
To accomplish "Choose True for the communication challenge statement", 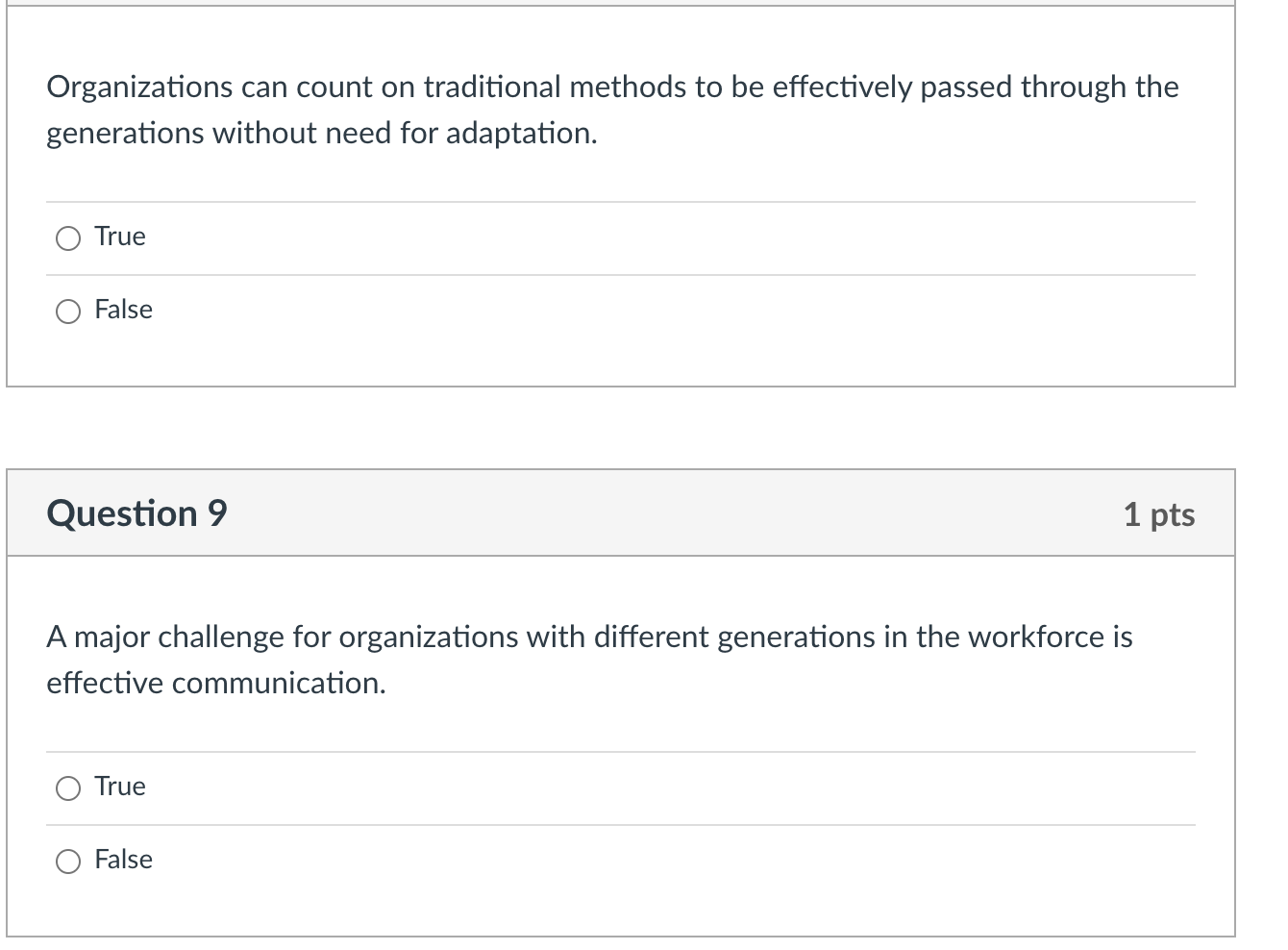I will (67, 787).
